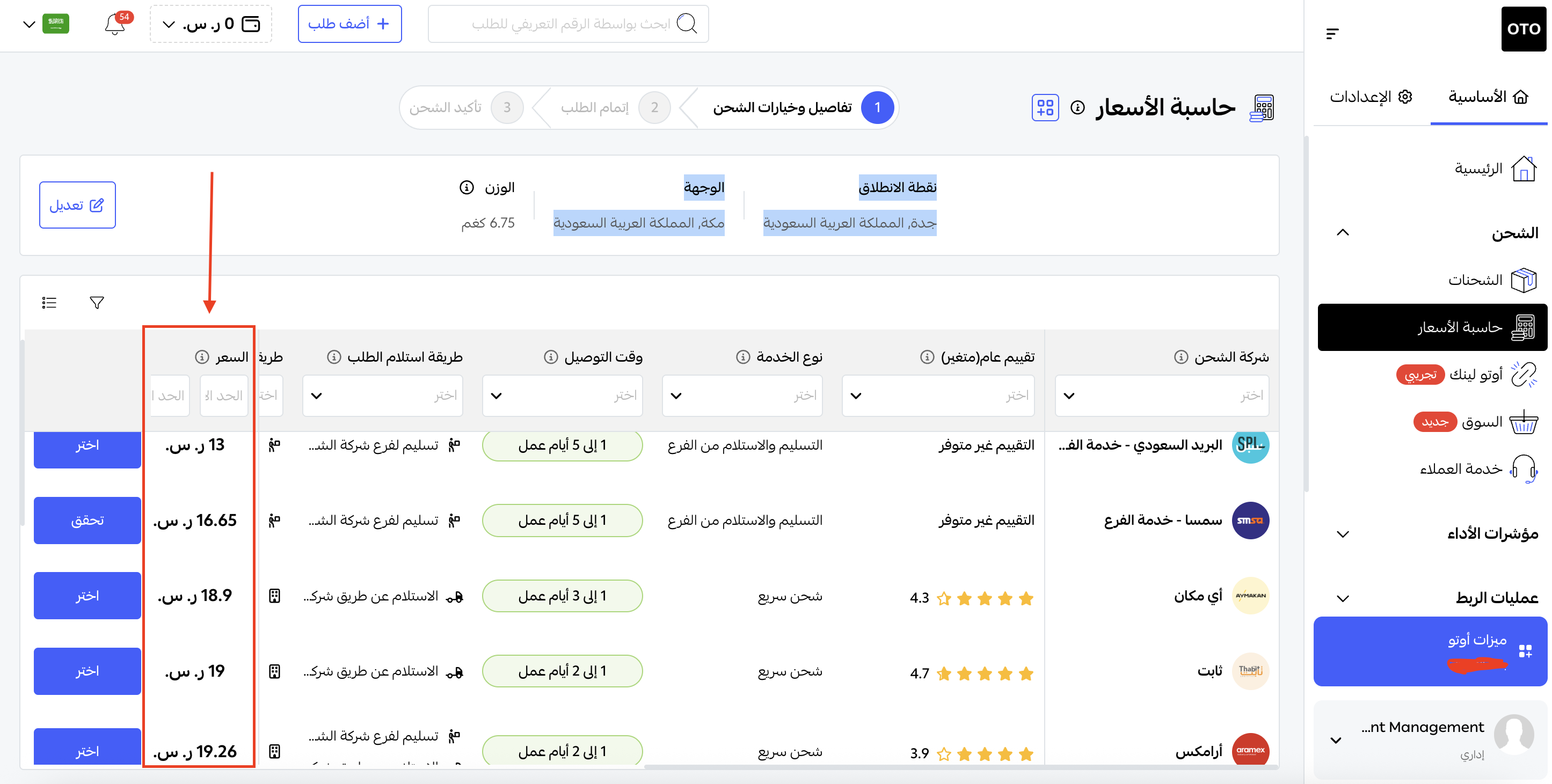
Task: Click تعديل edit button
Action: 77,205
